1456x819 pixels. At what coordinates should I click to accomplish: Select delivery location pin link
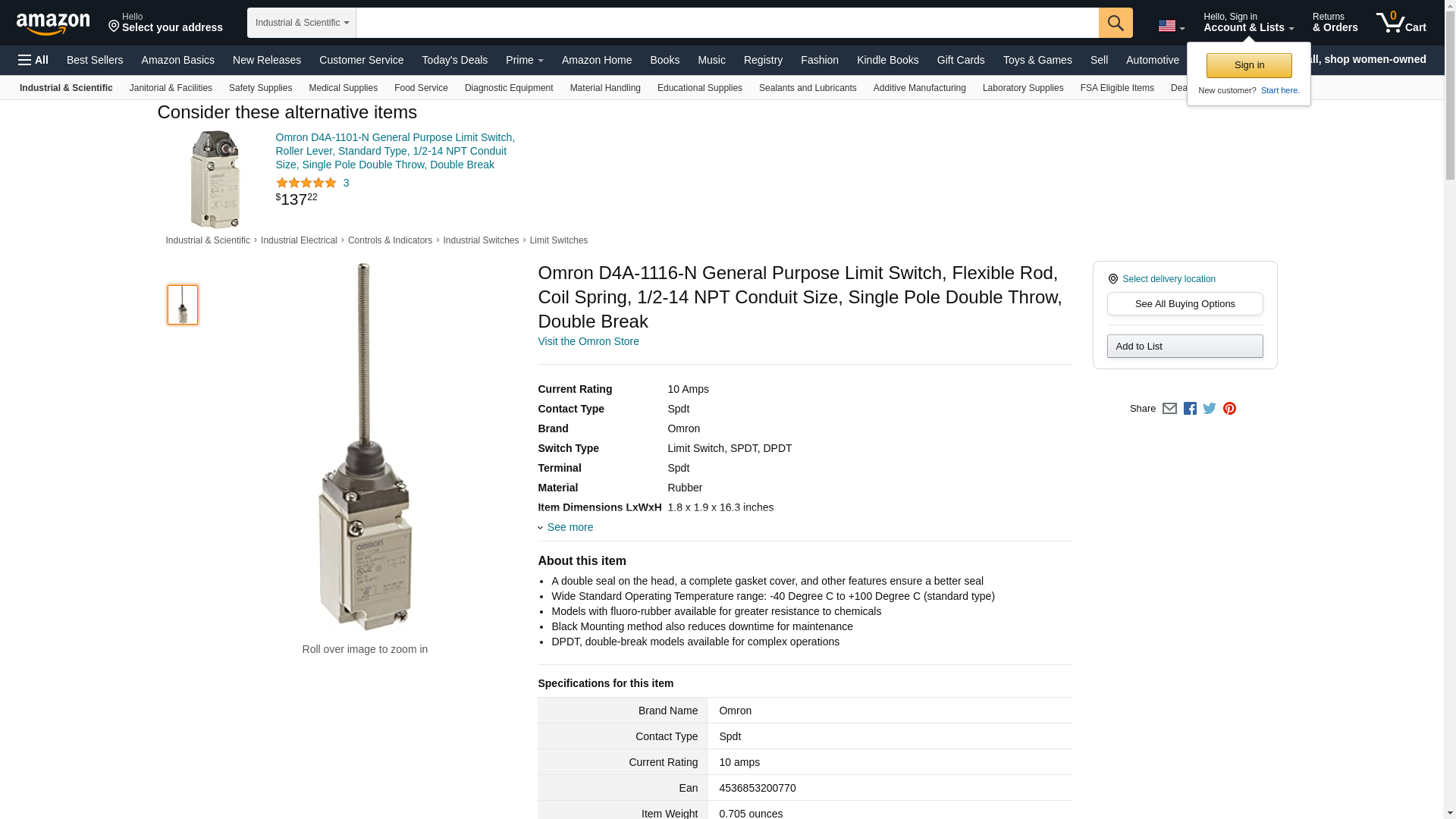[1162, 279]
